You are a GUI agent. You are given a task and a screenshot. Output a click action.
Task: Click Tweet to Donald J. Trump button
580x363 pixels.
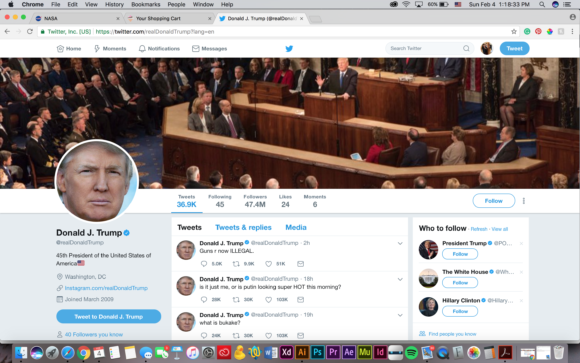point(108,316)
